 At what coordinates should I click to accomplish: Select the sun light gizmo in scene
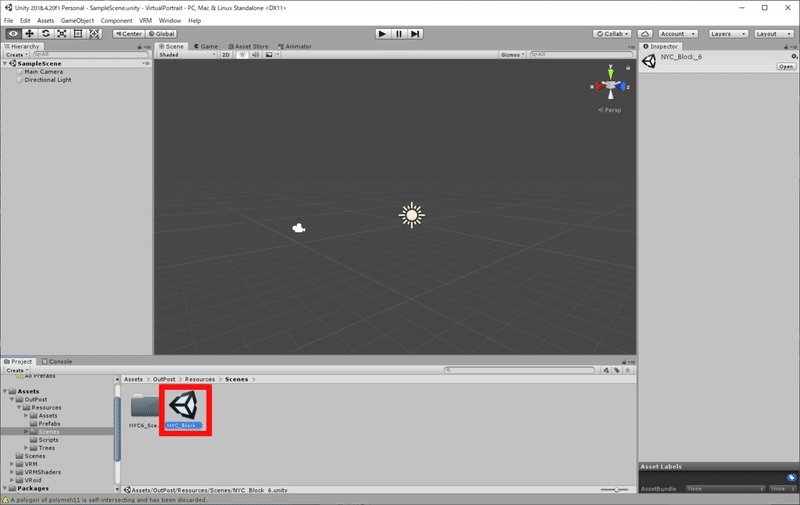(x=412, y=215)
